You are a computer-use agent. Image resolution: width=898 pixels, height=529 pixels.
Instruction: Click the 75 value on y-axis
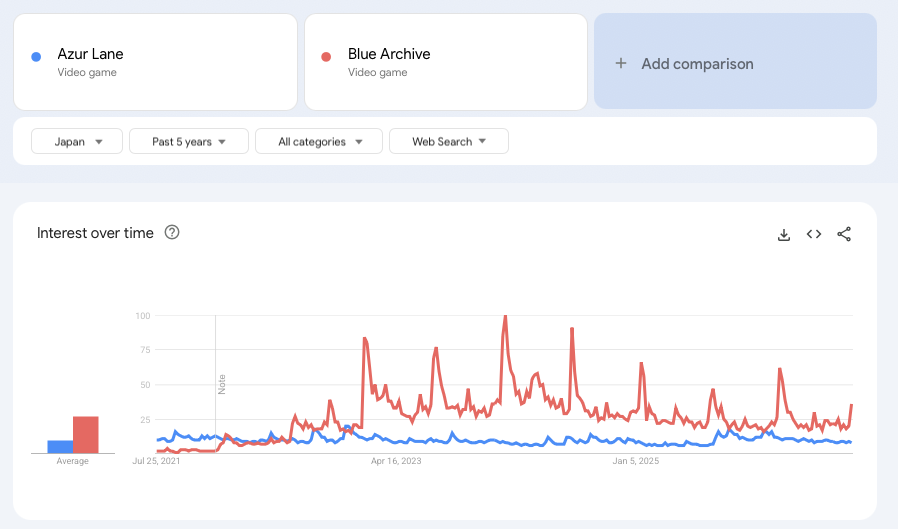145,350
